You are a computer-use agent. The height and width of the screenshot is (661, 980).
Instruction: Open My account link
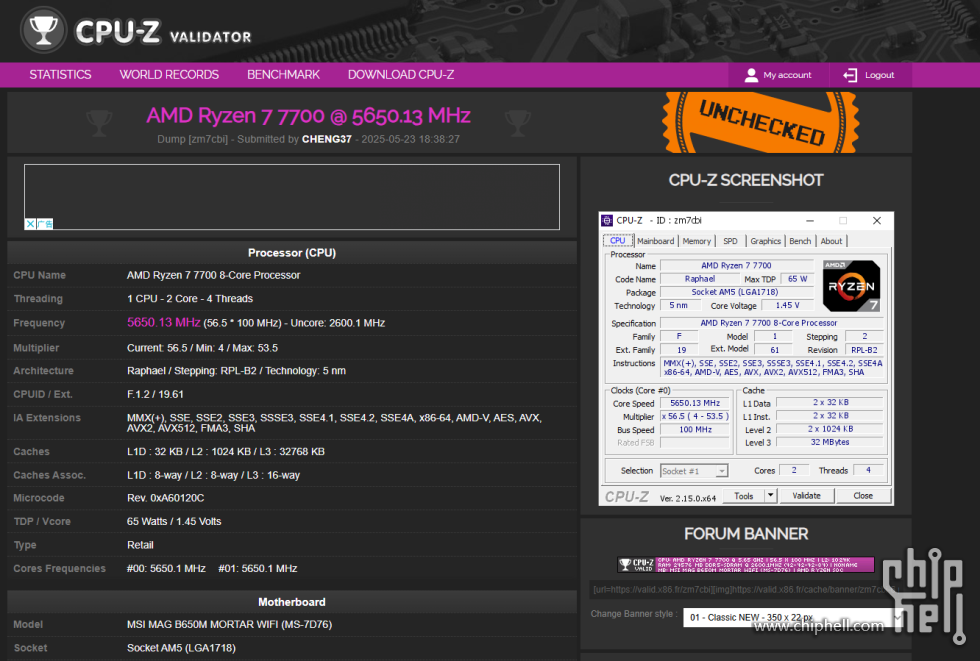tap(787, 75)
